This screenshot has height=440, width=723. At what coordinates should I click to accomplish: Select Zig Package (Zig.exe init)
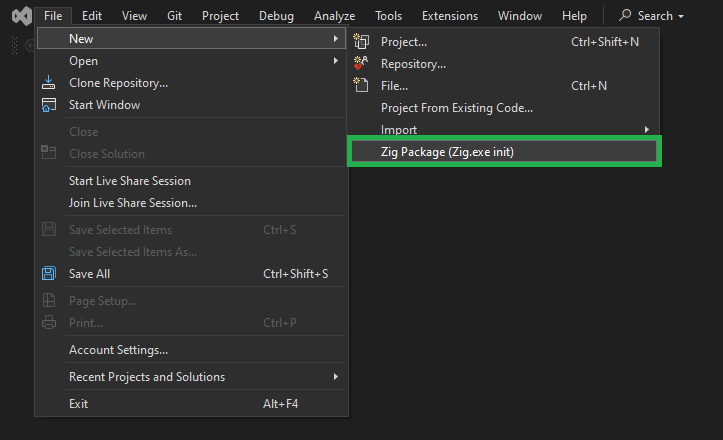pyautogui.click(x=504, y=152)
